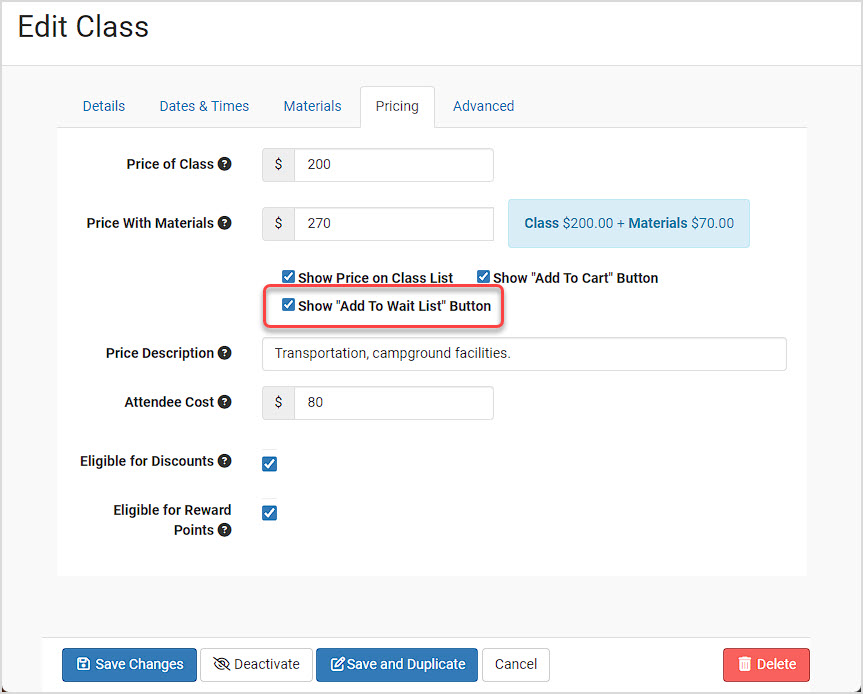Uncheck Show "Add To Cart" Button
Viewport: 863px width, 694px height.
click(483, 276)
